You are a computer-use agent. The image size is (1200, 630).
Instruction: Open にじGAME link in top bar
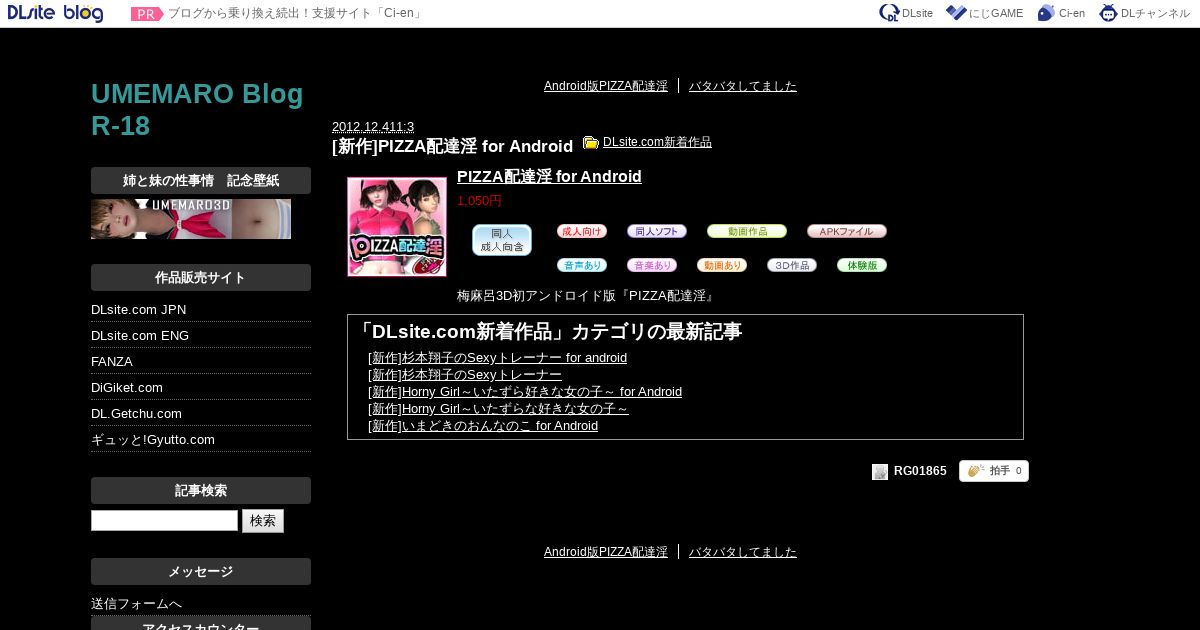pos(984,13)
